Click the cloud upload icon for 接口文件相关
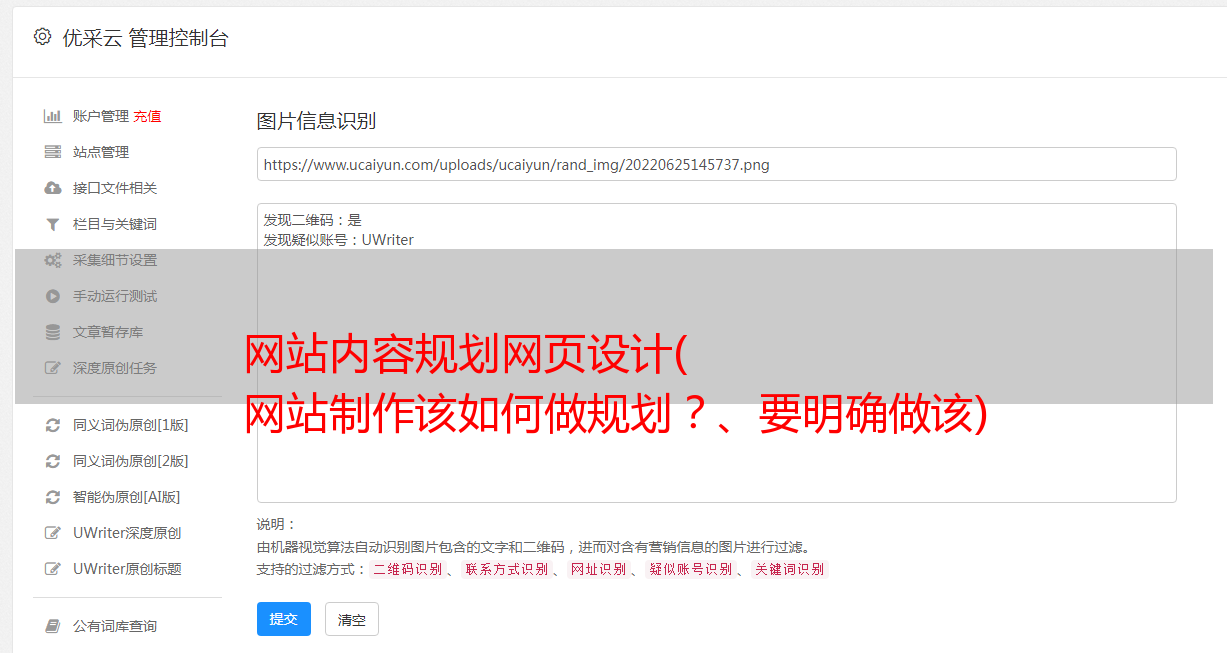 (x=53, y=188)
